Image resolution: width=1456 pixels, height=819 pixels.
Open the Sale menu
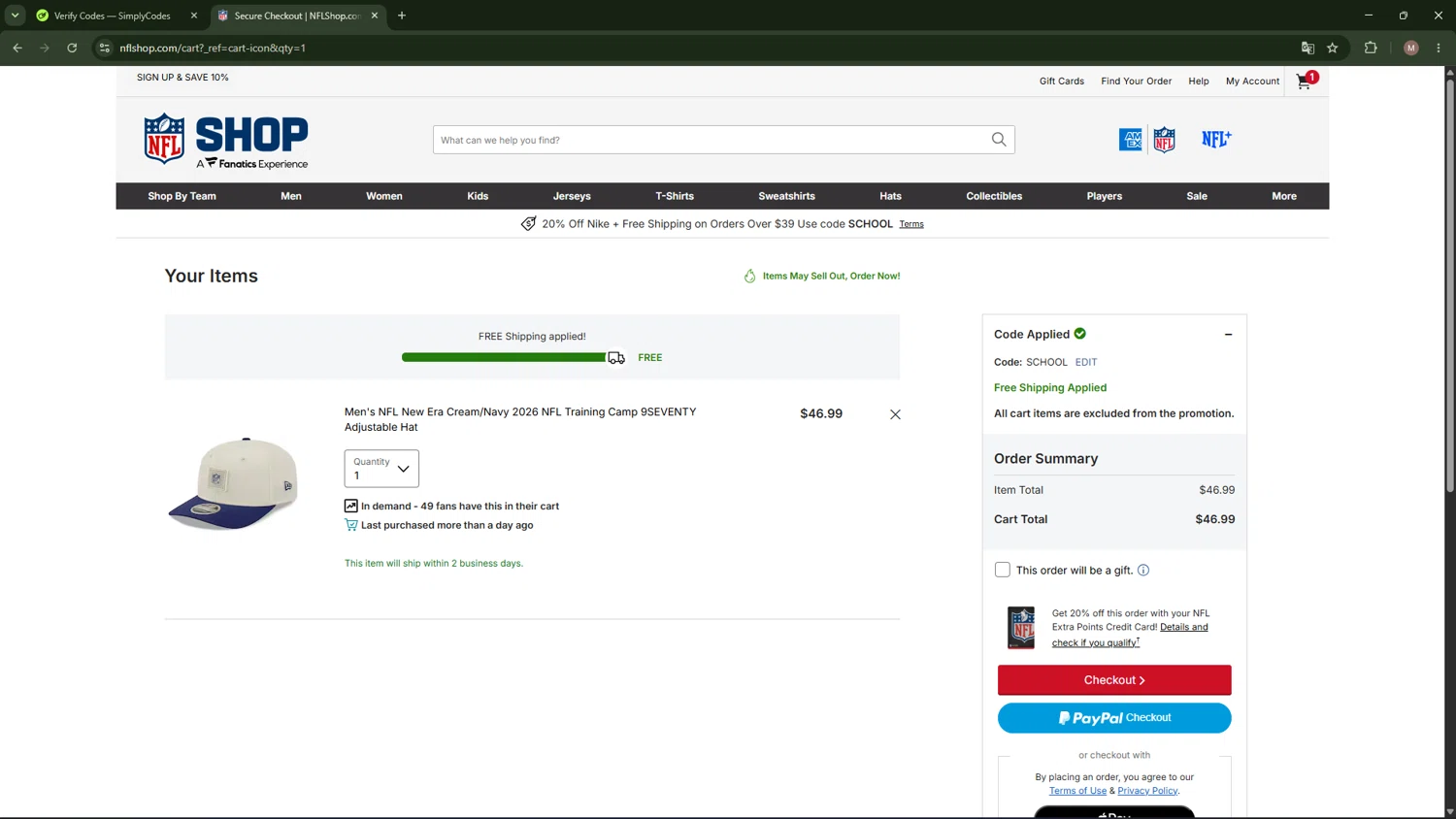(x=1197, y=196)
